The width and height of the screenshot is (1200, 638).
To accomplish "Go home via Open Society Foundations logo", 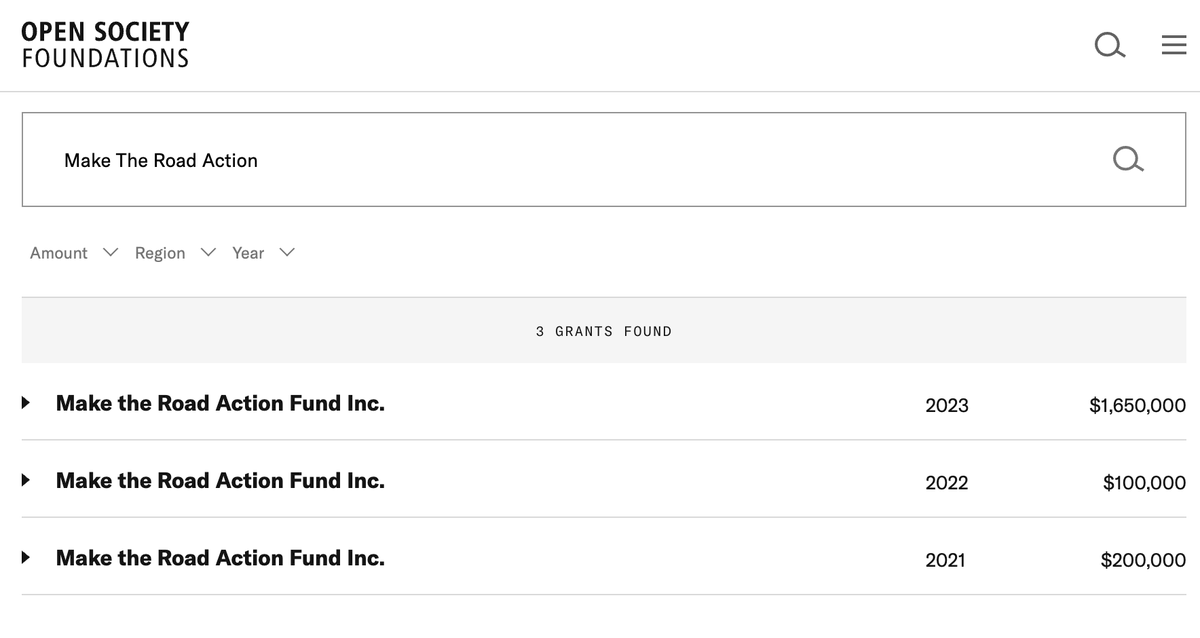I will [105, 45].
